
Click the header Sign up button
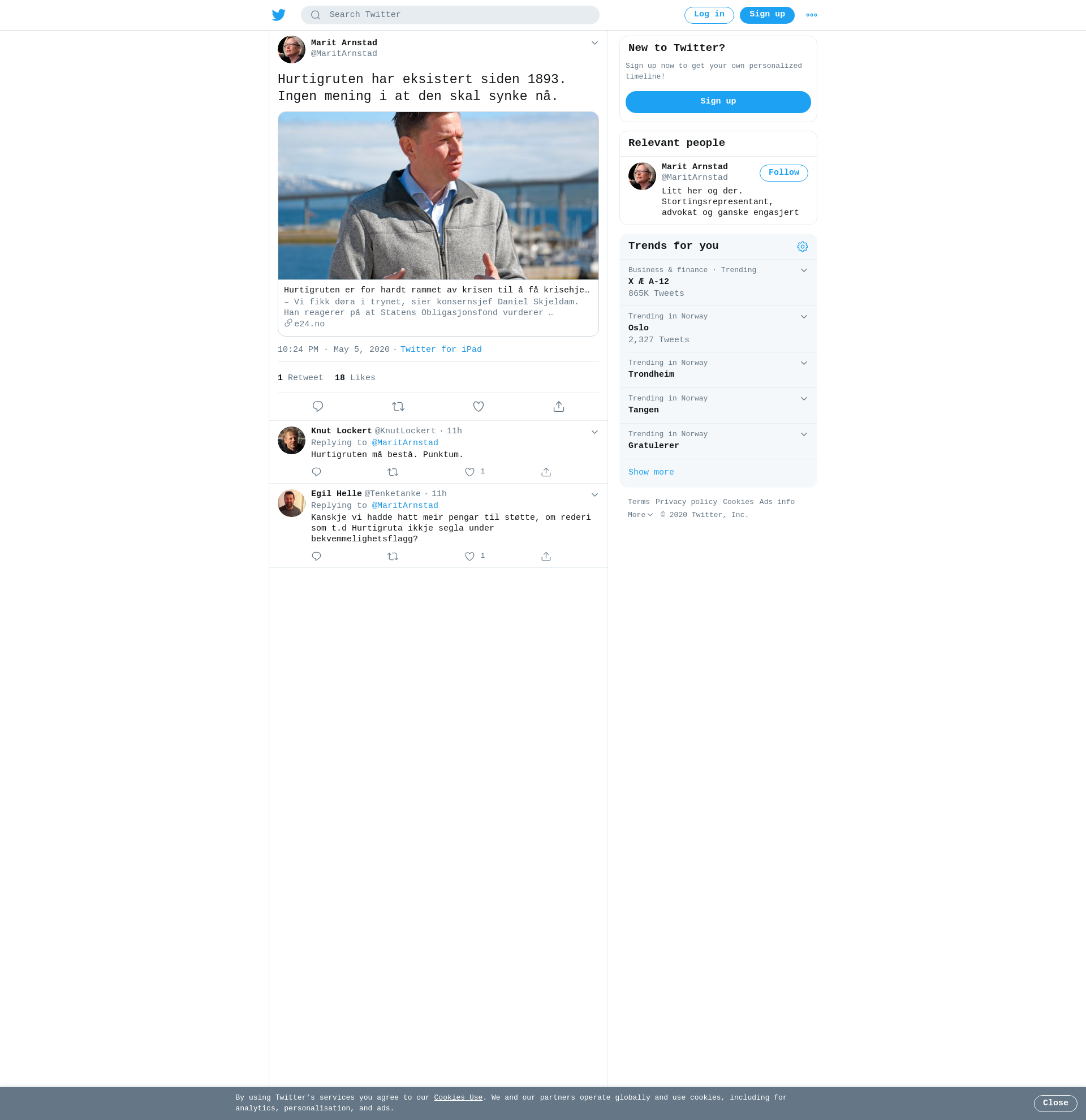pos(767,15)
